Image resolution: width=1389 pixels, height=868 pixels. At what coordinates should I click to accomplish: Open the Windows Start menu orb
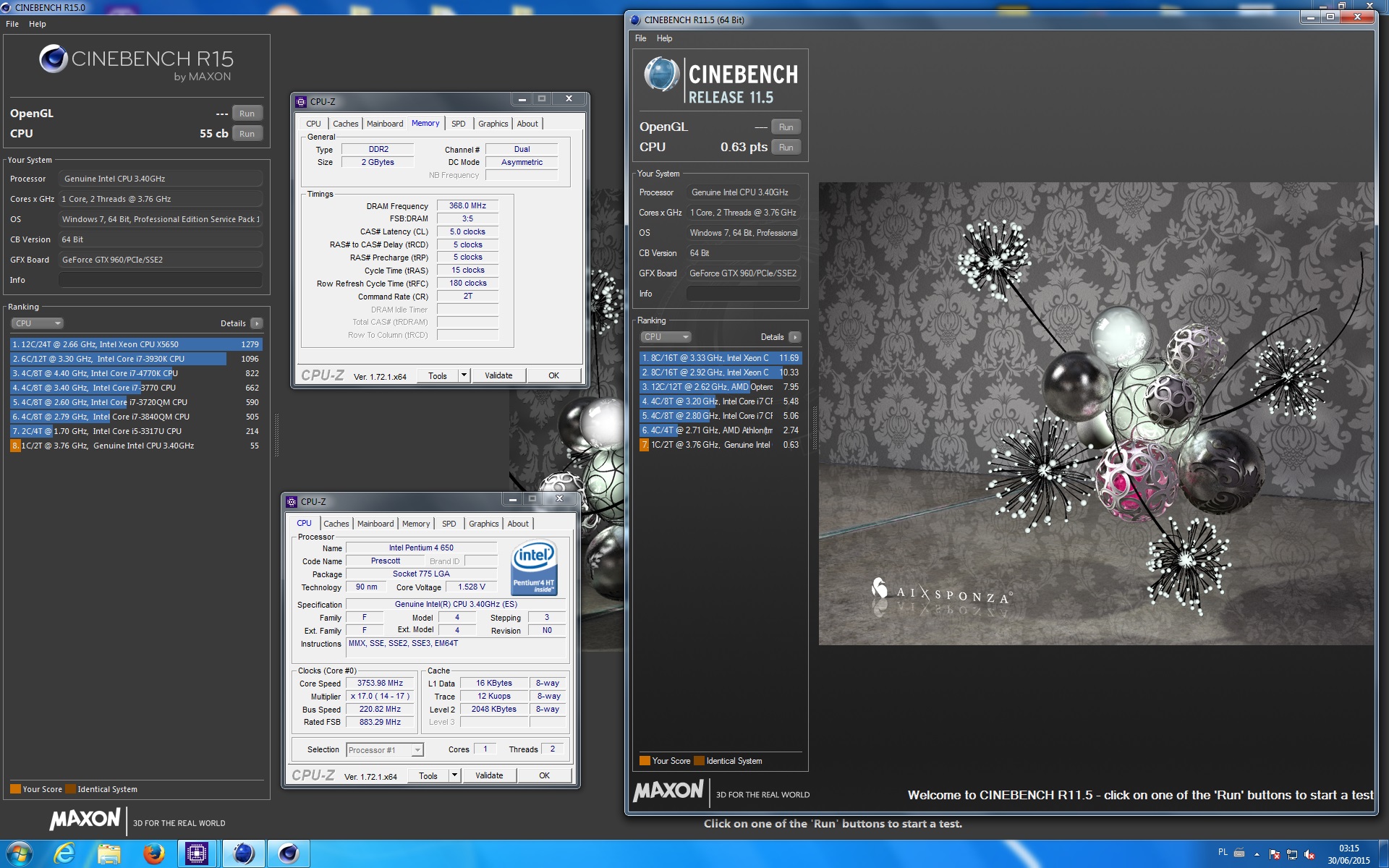pyautogui.click(x=18, y=854)
